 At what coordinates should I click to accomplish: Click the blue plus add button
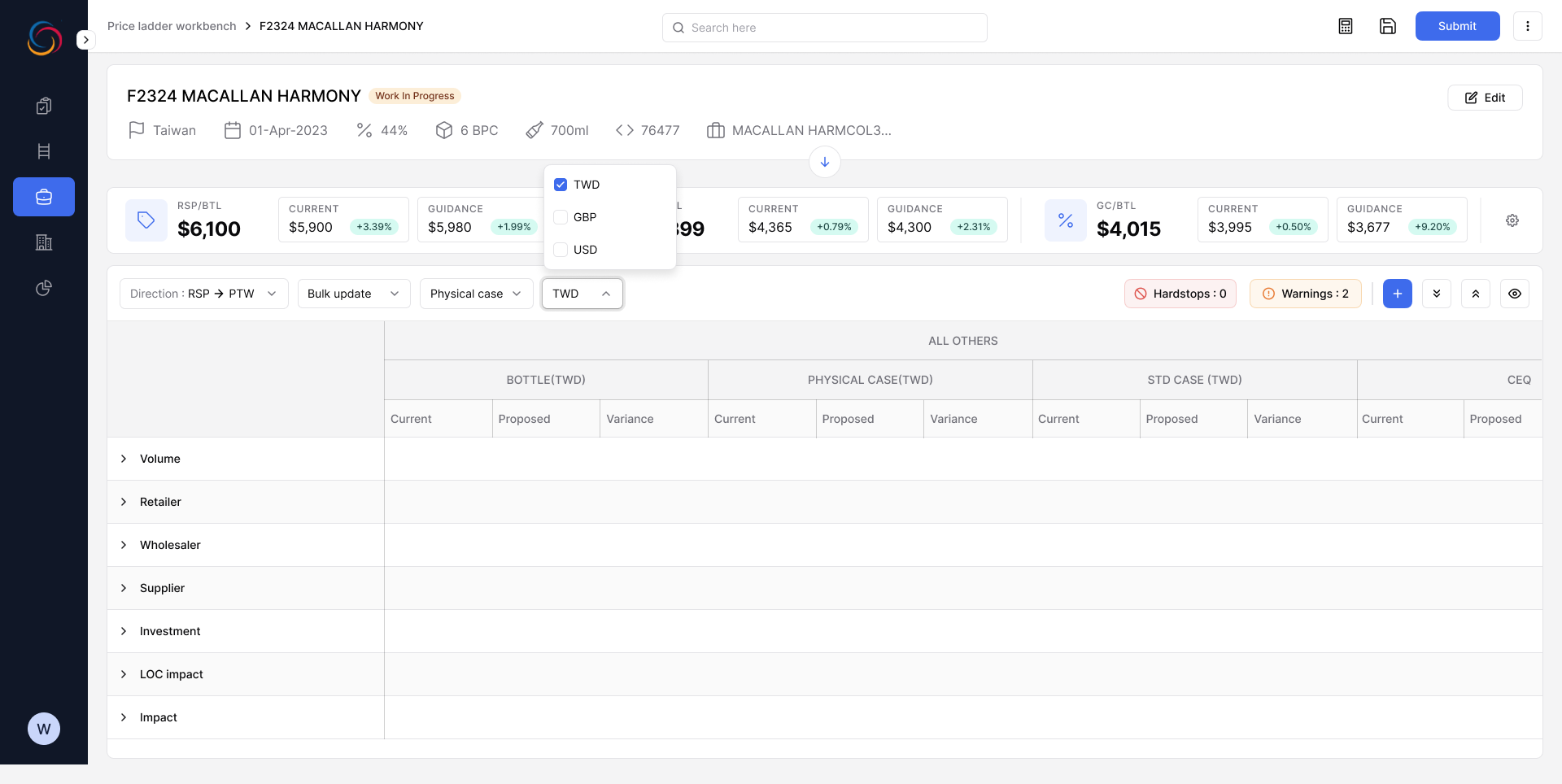[1397, 294]
